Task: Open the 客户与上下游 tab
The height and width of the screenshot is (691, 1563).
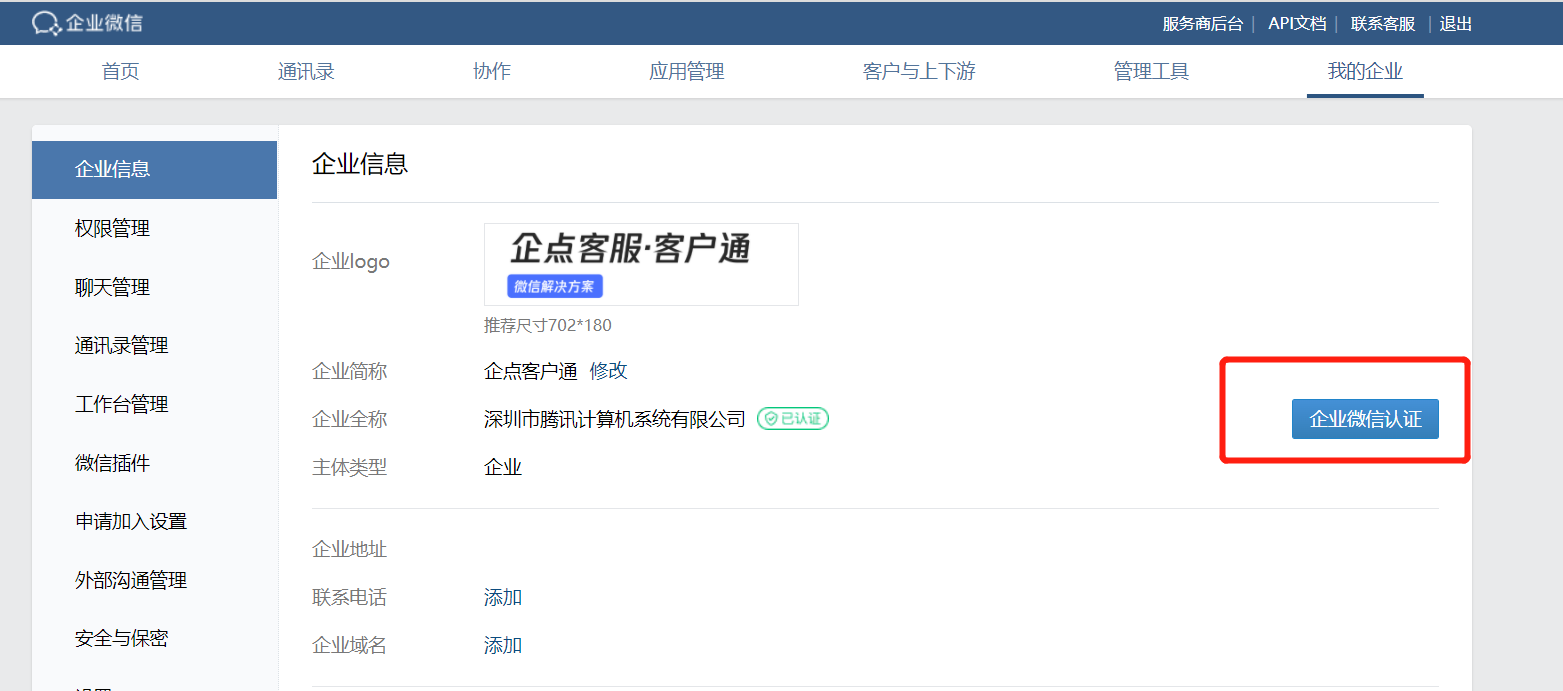Action: pyautogui.click(x=919, y=72)
